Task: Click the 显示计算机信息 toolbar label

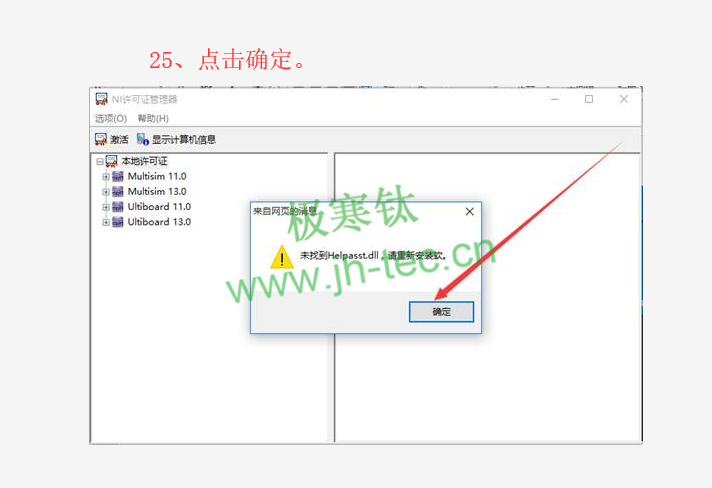Action: tap(184, 140)
